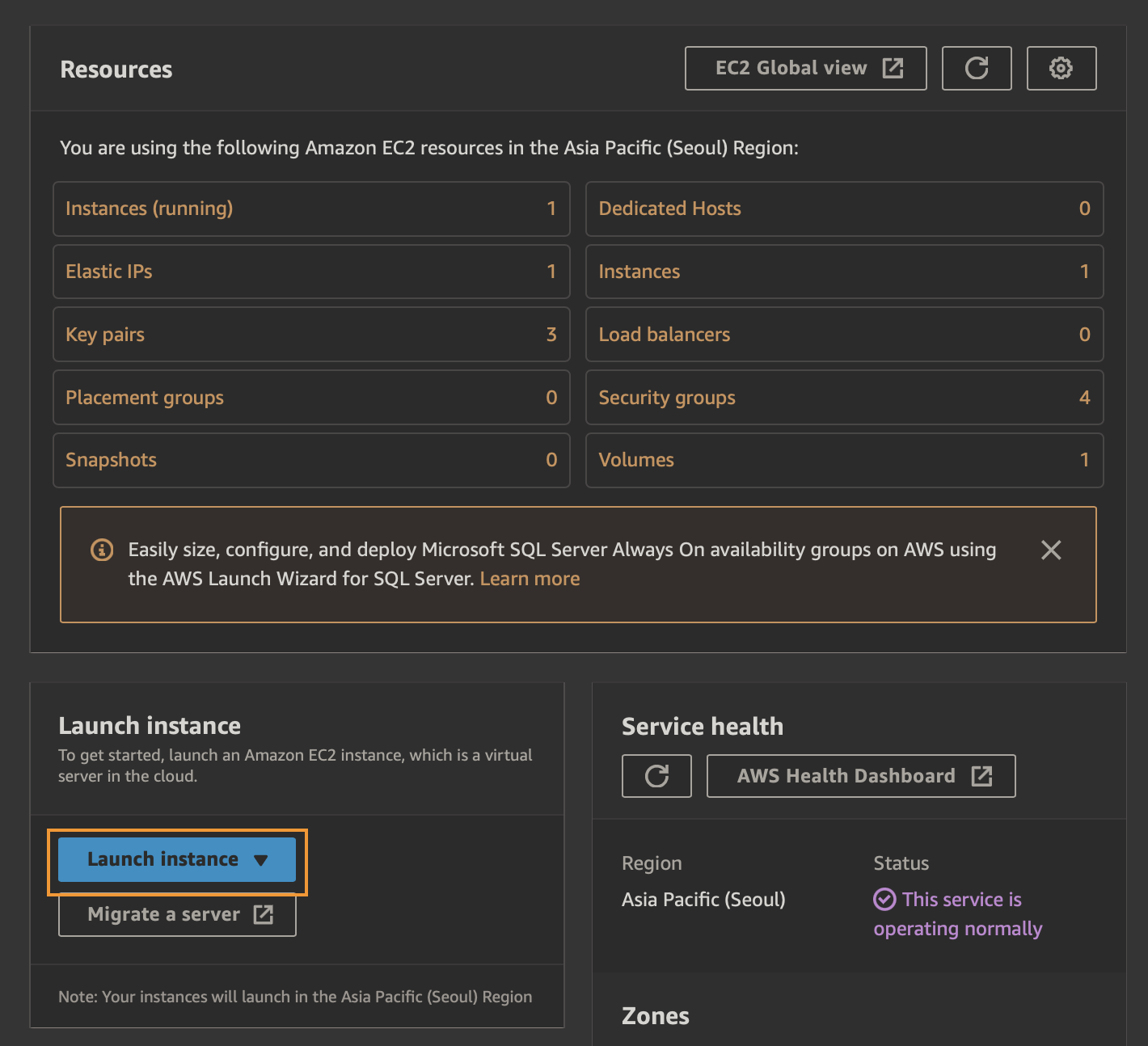Expand the Launch instance dropdown arrow

260,860
